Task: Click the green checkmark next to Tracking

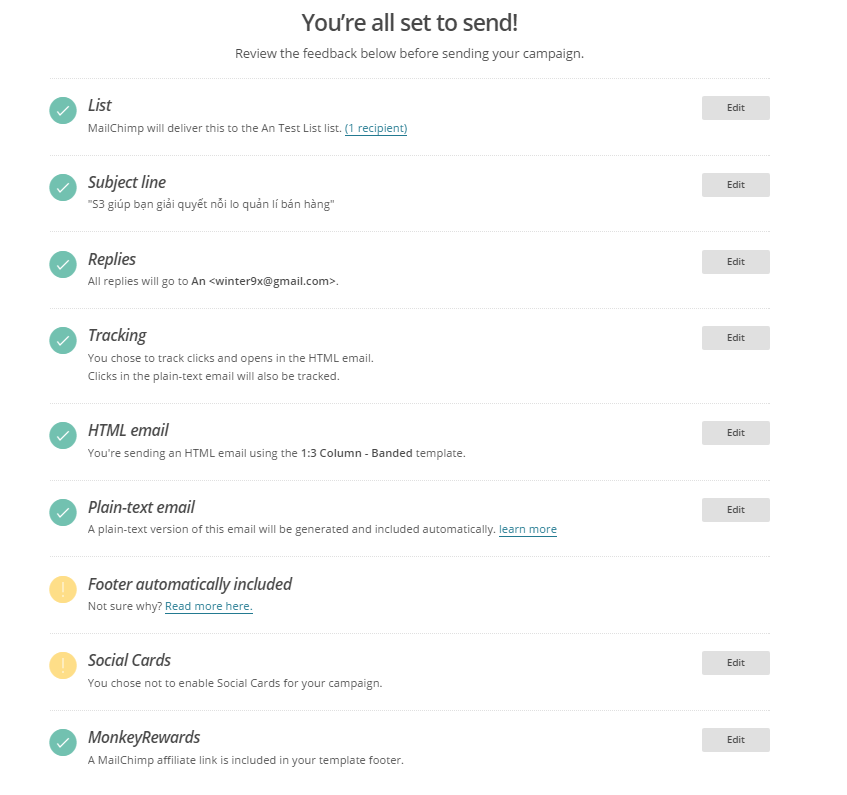Action: tap(63, 341)
